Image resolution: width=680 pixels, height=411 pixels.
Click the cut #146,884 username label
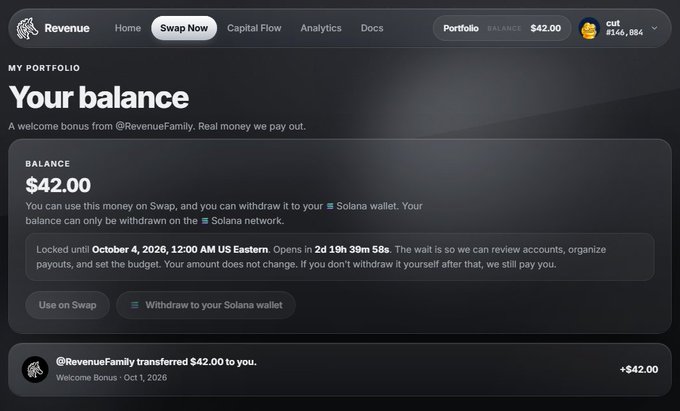click(624, 28)
